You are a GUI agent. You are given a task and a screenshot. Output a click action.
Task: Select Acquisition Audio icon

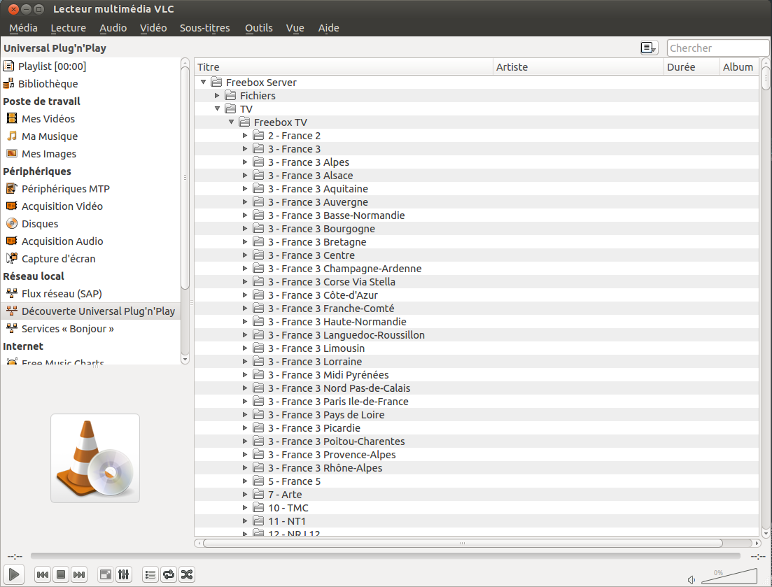pos(12,241)
